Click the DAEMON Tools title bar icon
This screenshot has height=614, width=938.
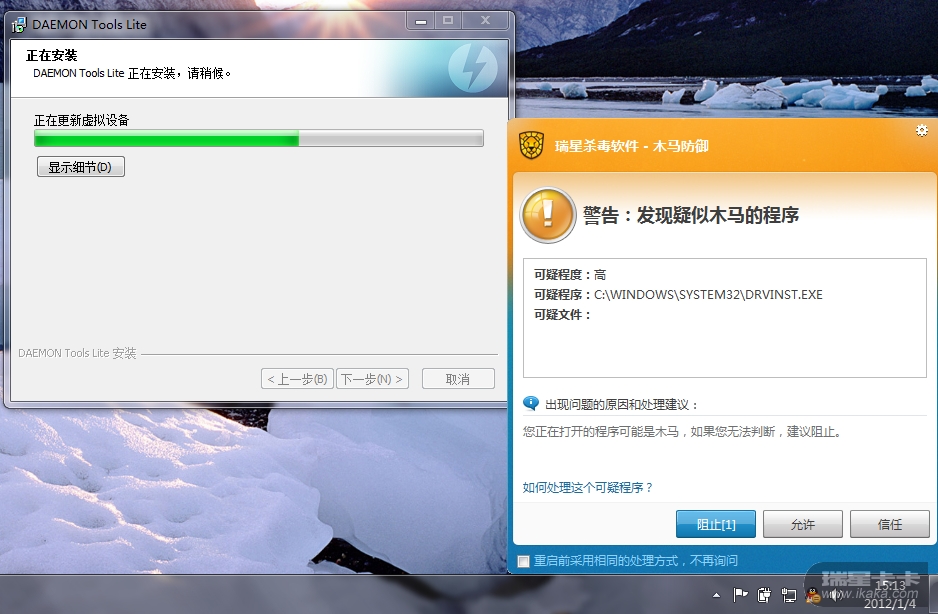coord(19,25)
